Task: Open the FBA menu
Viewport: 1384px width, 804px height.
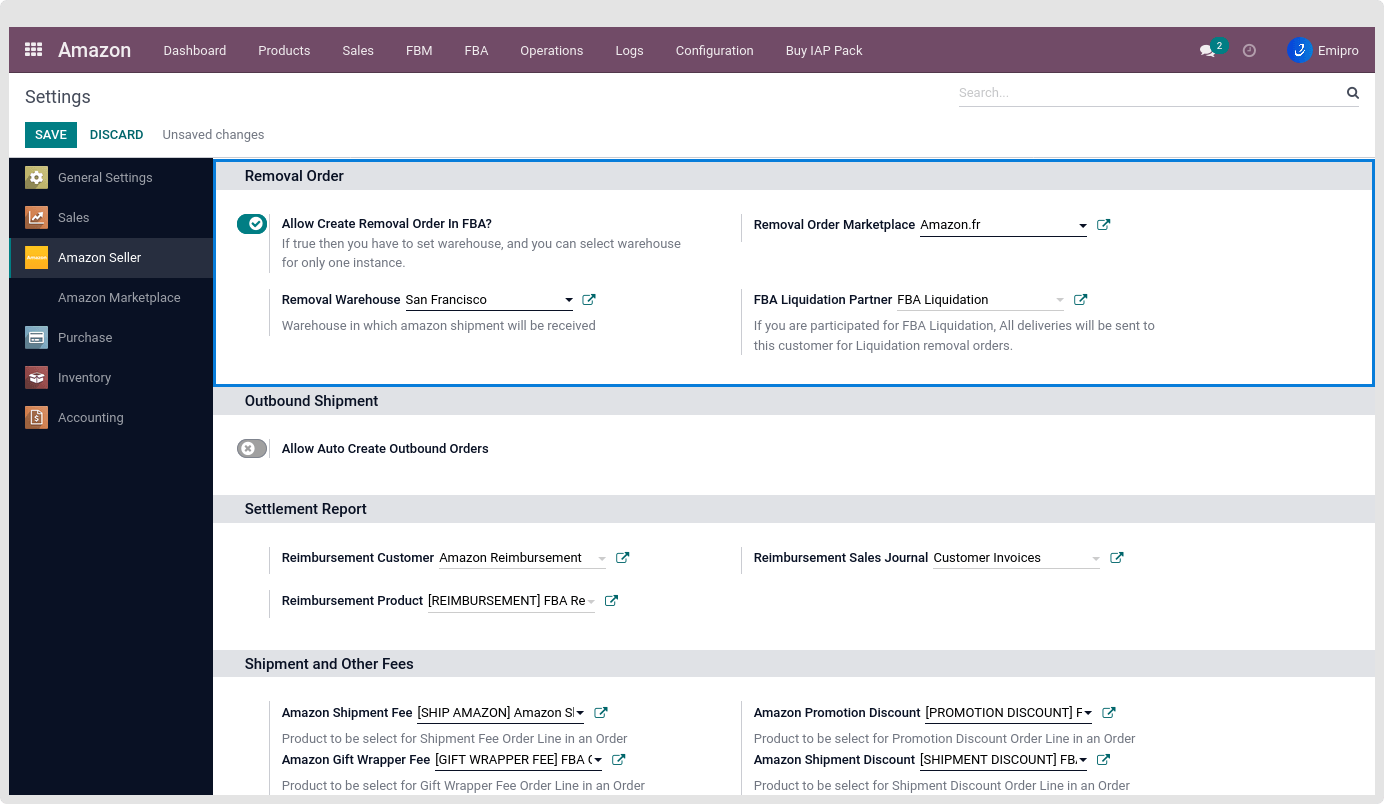Action: click(476, 50)
